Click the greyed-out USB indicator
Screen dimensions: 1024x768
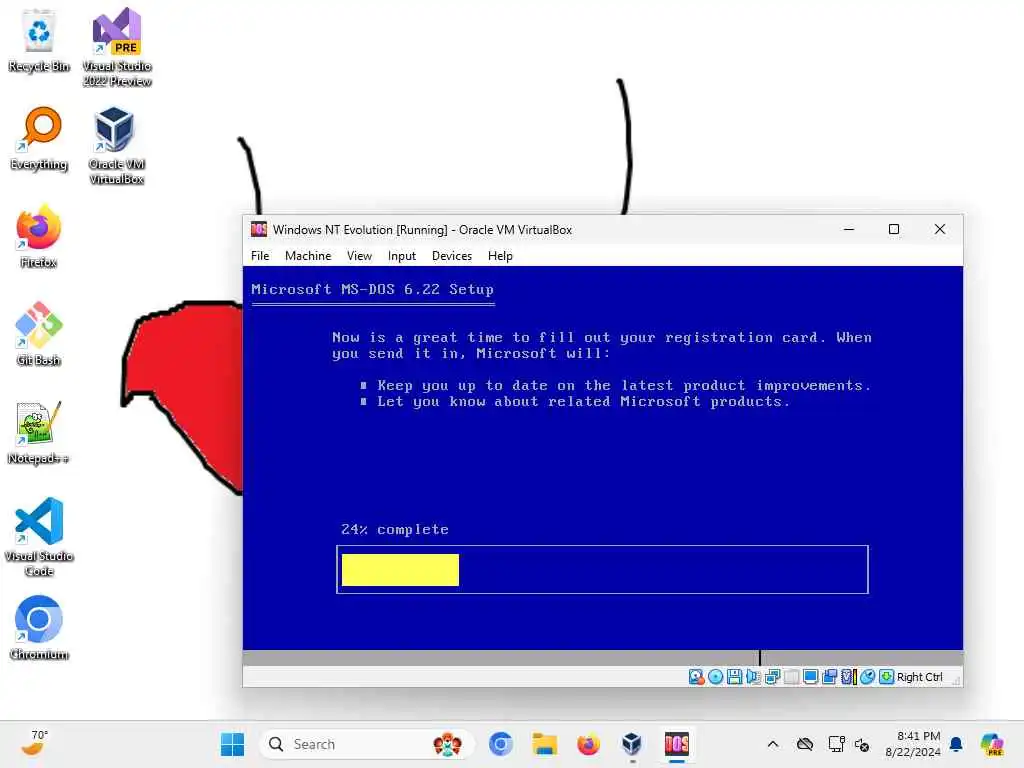tap(792, 677)
